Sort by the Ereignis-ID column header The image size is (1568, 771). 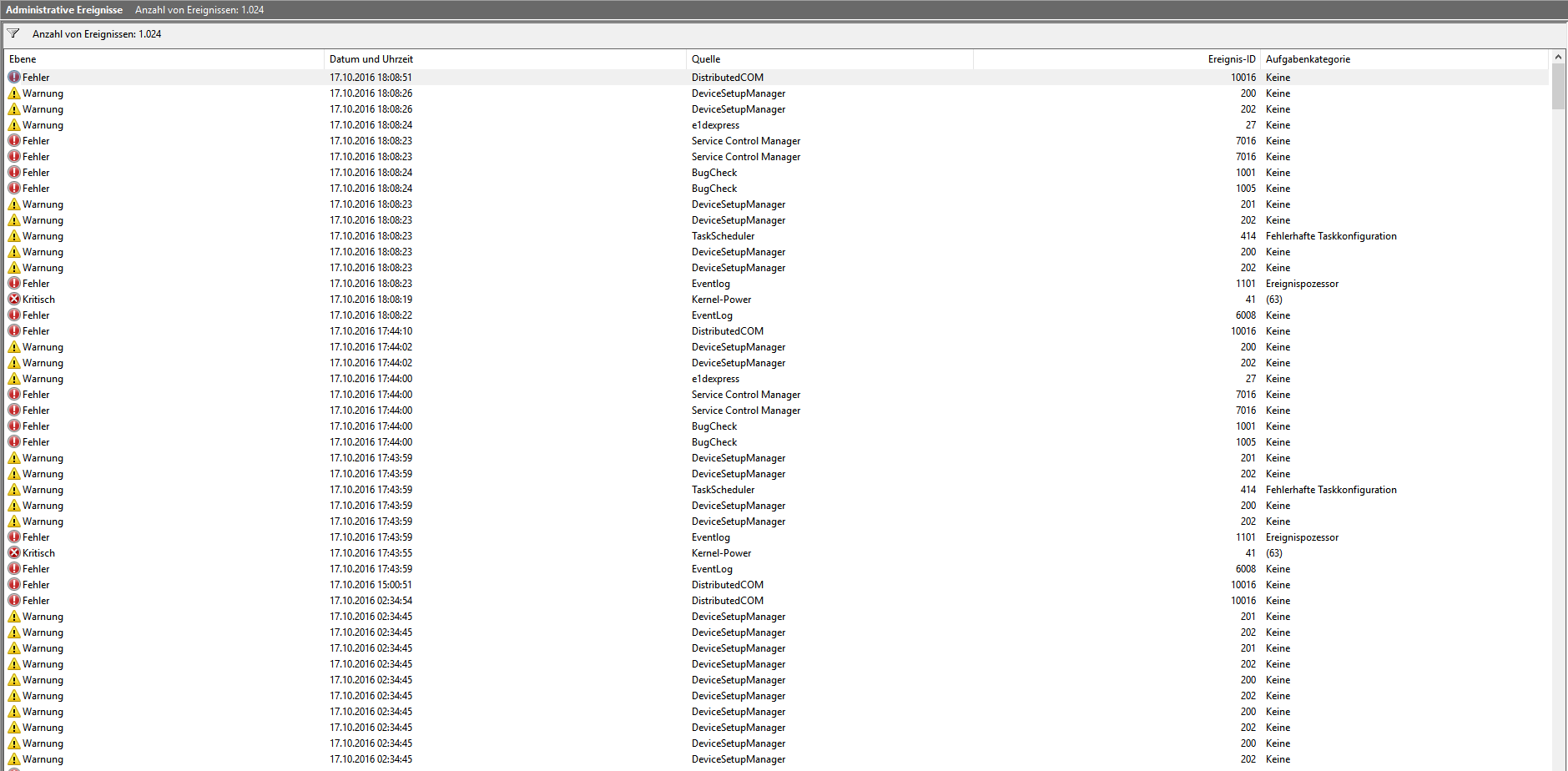(x=1117, y=59)
